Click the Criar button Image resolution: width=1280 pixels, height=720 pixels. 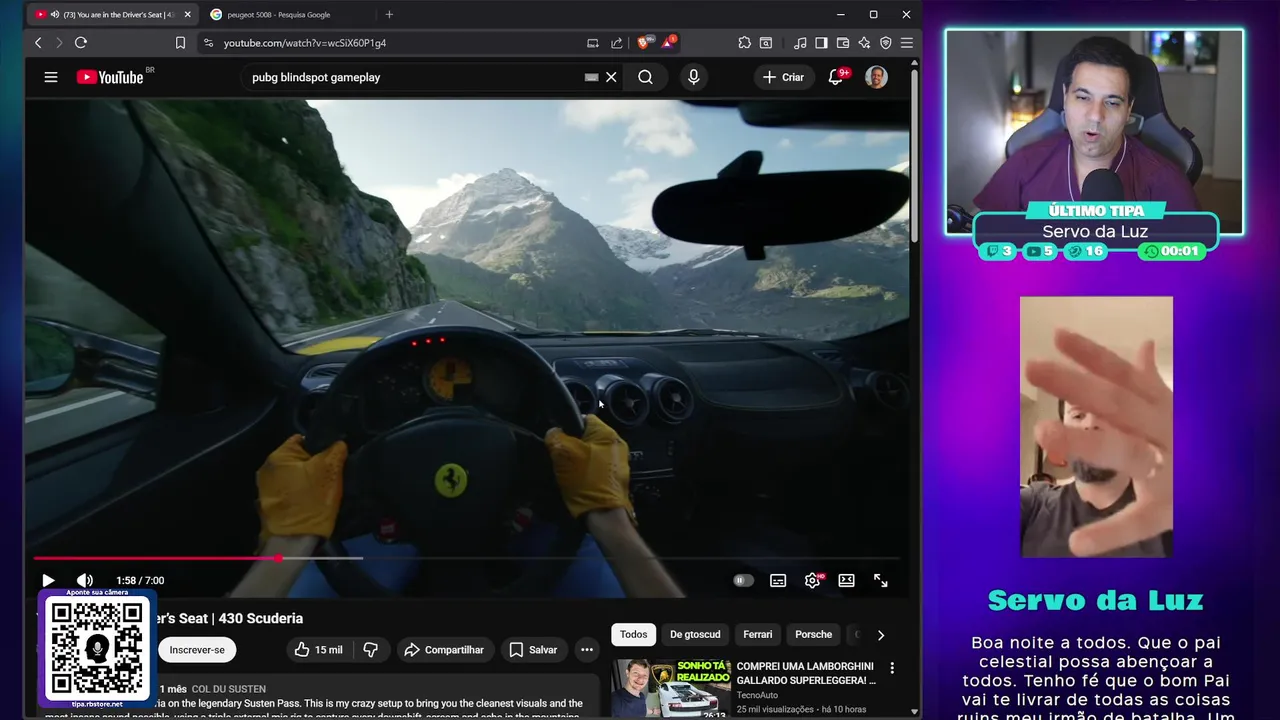[x=783, y=77]
